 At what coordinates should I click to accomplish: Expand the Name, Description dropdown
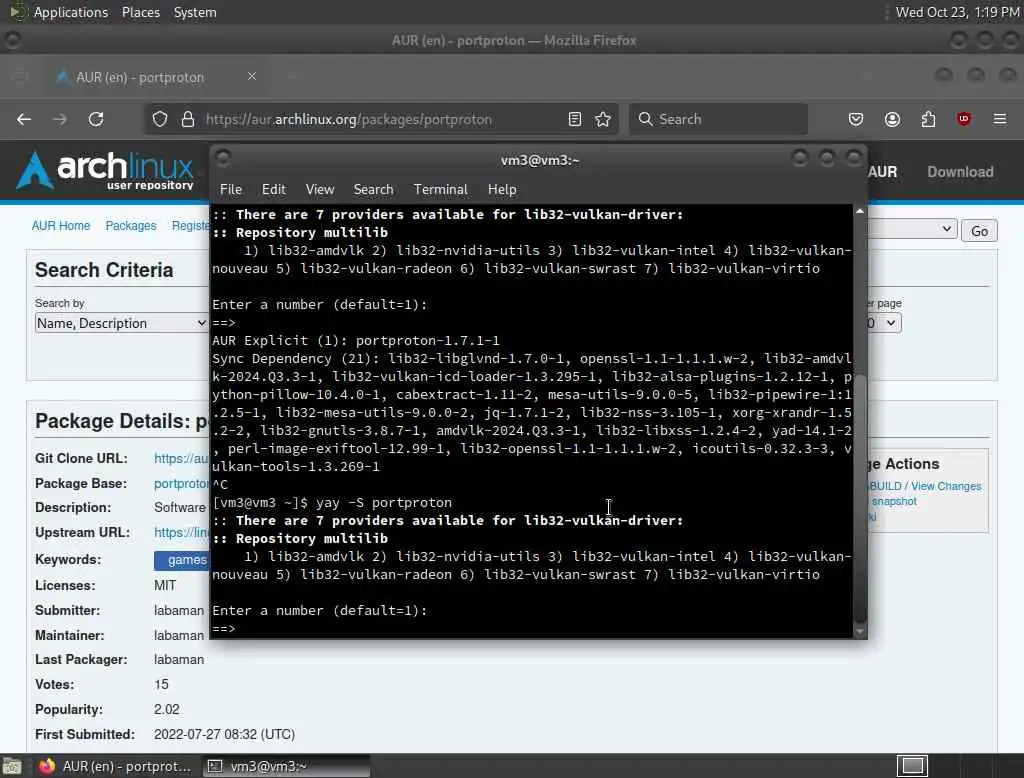(121, 323)
